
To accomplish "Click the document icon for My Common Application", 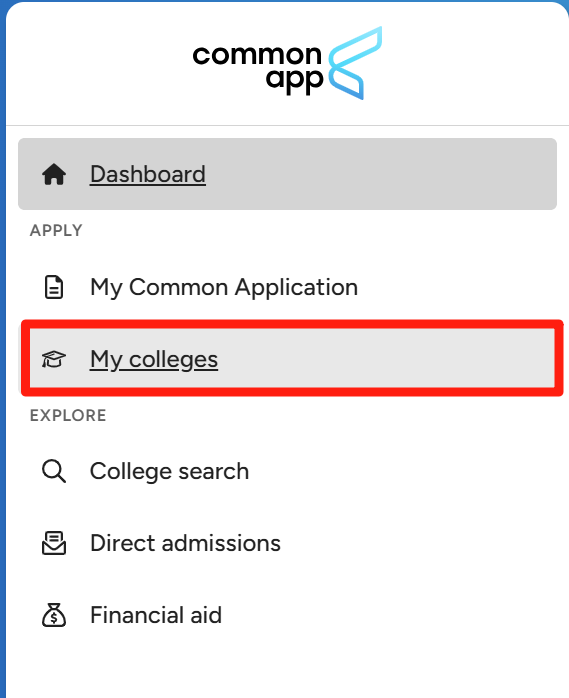I will point(54,287).
